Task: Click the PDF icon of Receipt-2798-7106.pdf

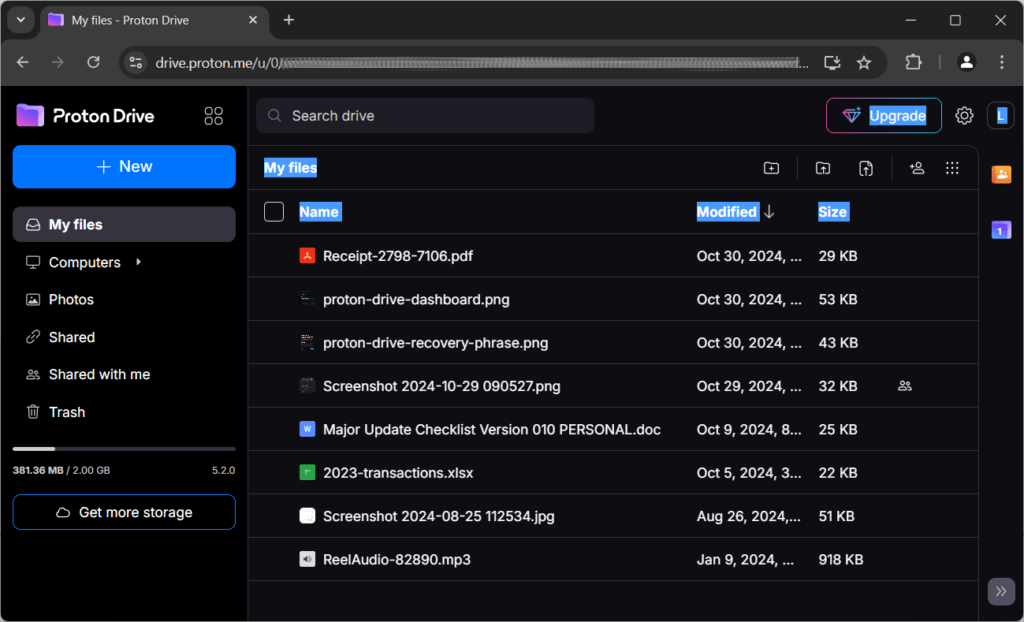Action: pos(307,255)
